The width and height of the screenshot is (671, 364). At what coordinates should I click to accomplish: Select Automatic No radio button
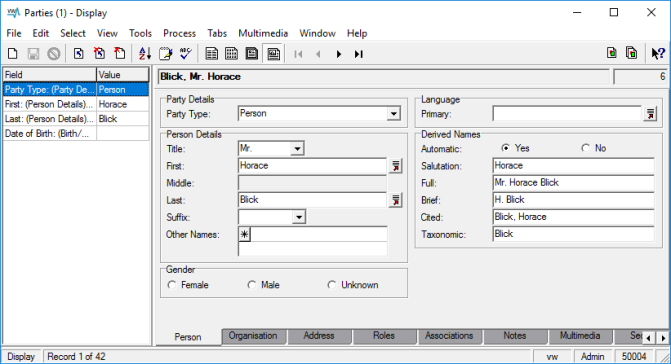[x=585, y=148]
